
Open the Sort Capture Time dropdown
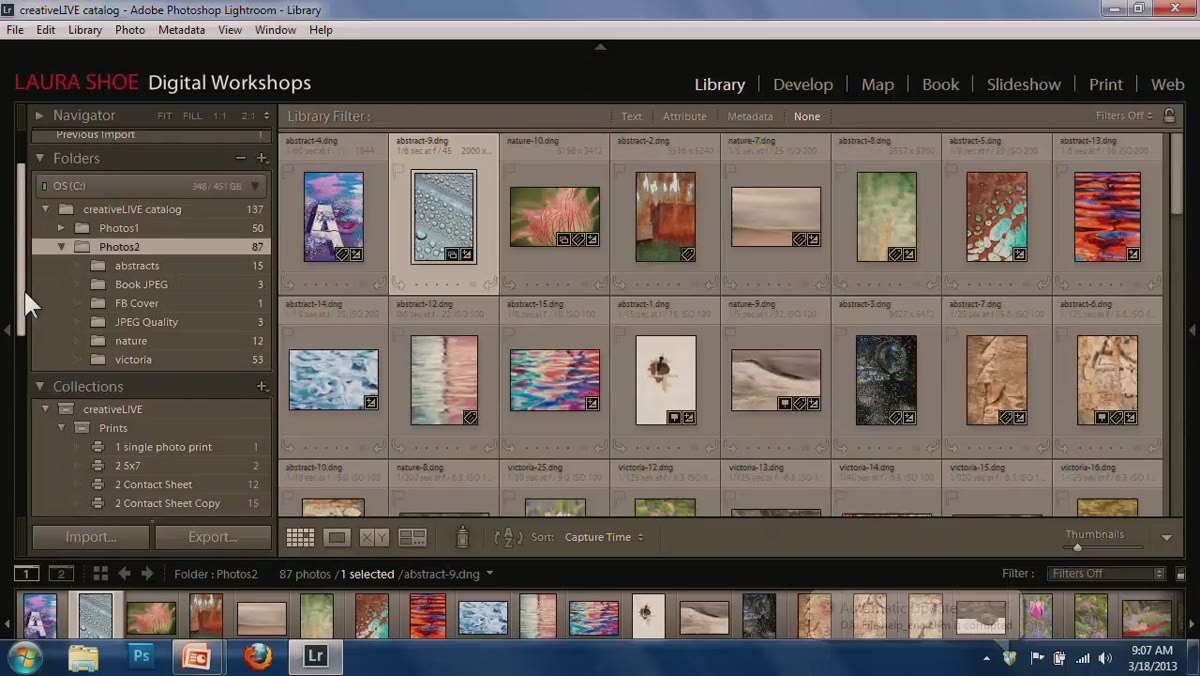604,537
